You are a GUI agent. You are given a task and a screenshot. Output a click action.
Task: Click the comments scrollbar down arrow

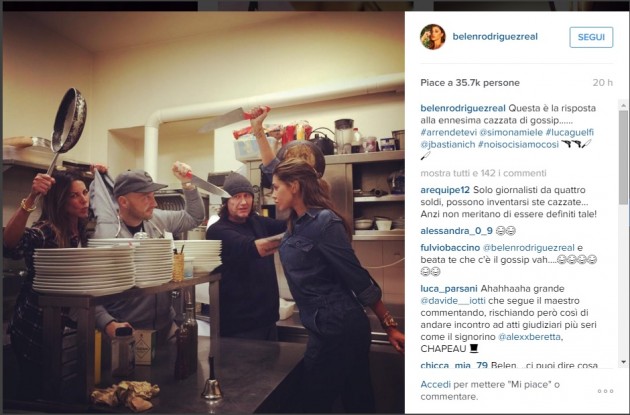pyautogui.click(x=623, y=362)
